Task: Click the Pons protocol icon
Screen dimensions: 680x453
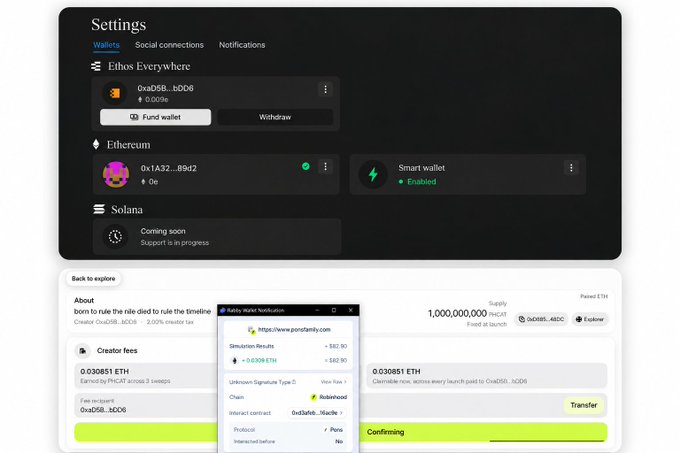Action: pos(326,430)
